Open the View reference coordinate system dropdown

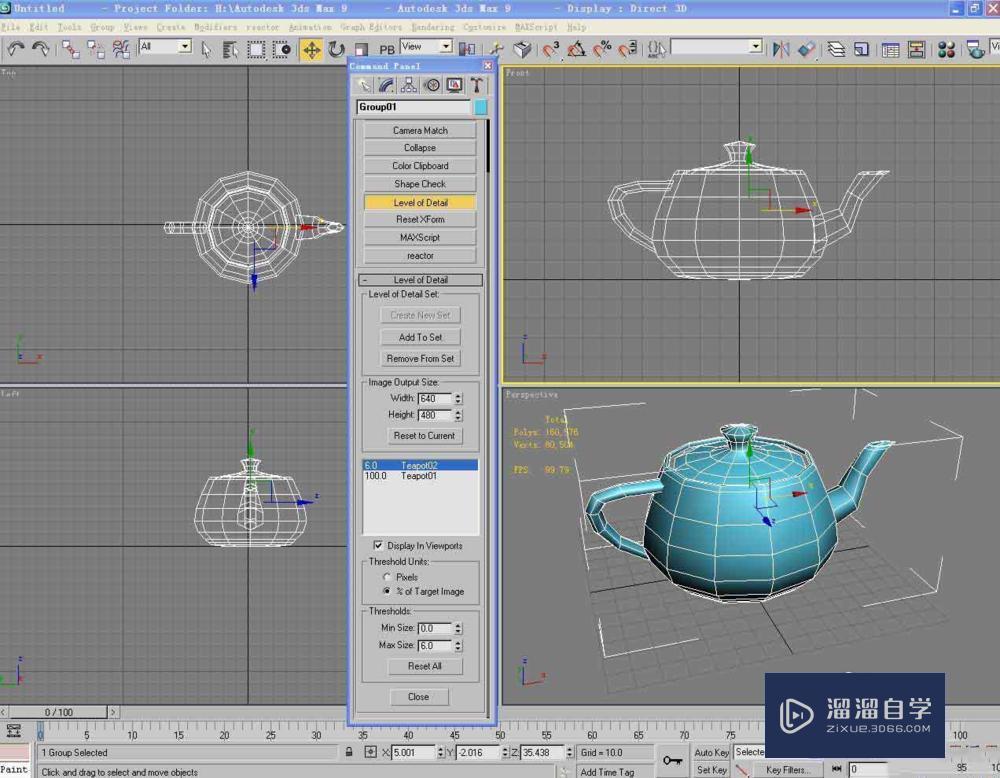tap(447, 47)
